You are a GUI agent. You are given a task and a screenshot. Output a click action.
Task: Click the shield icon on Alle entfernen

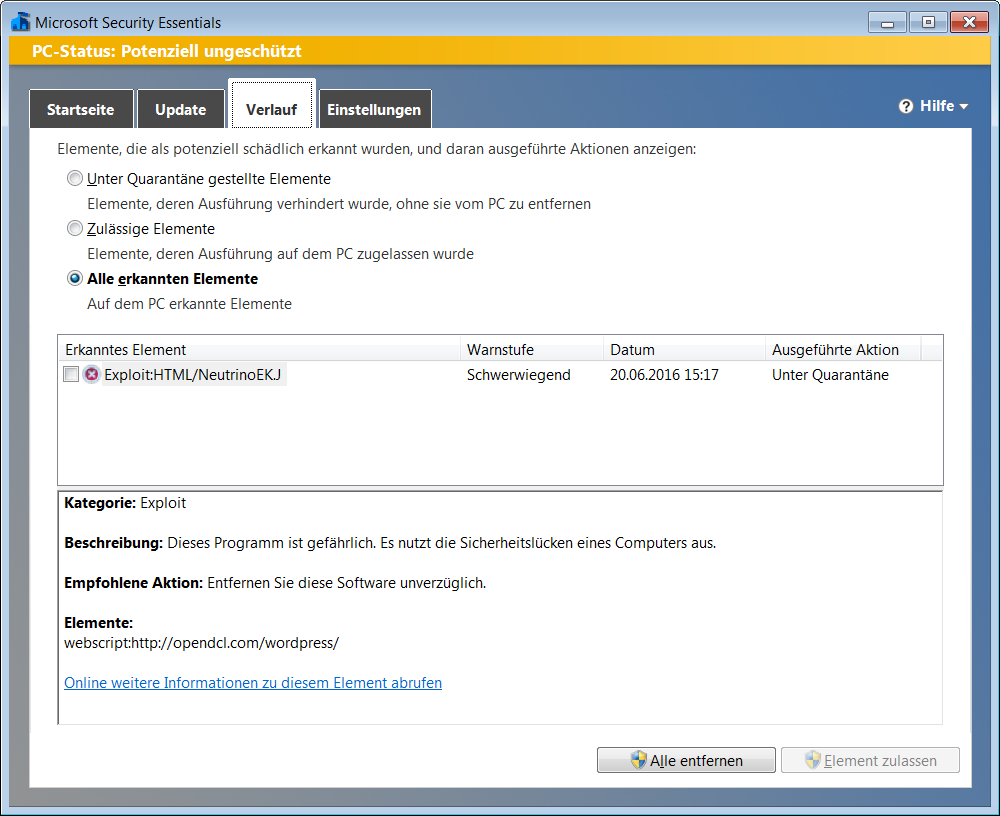click(638, 760)
